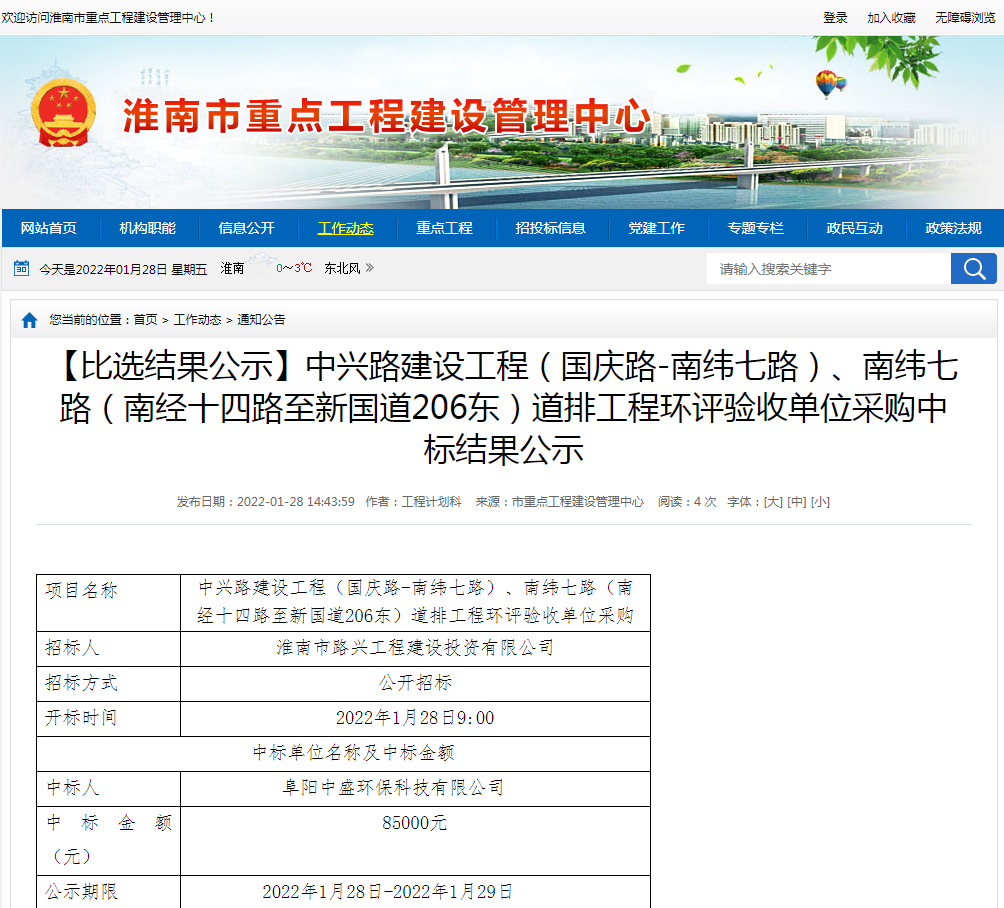
Task: Select the 政民互动 navigation item
Action: [x=855, y=228]
